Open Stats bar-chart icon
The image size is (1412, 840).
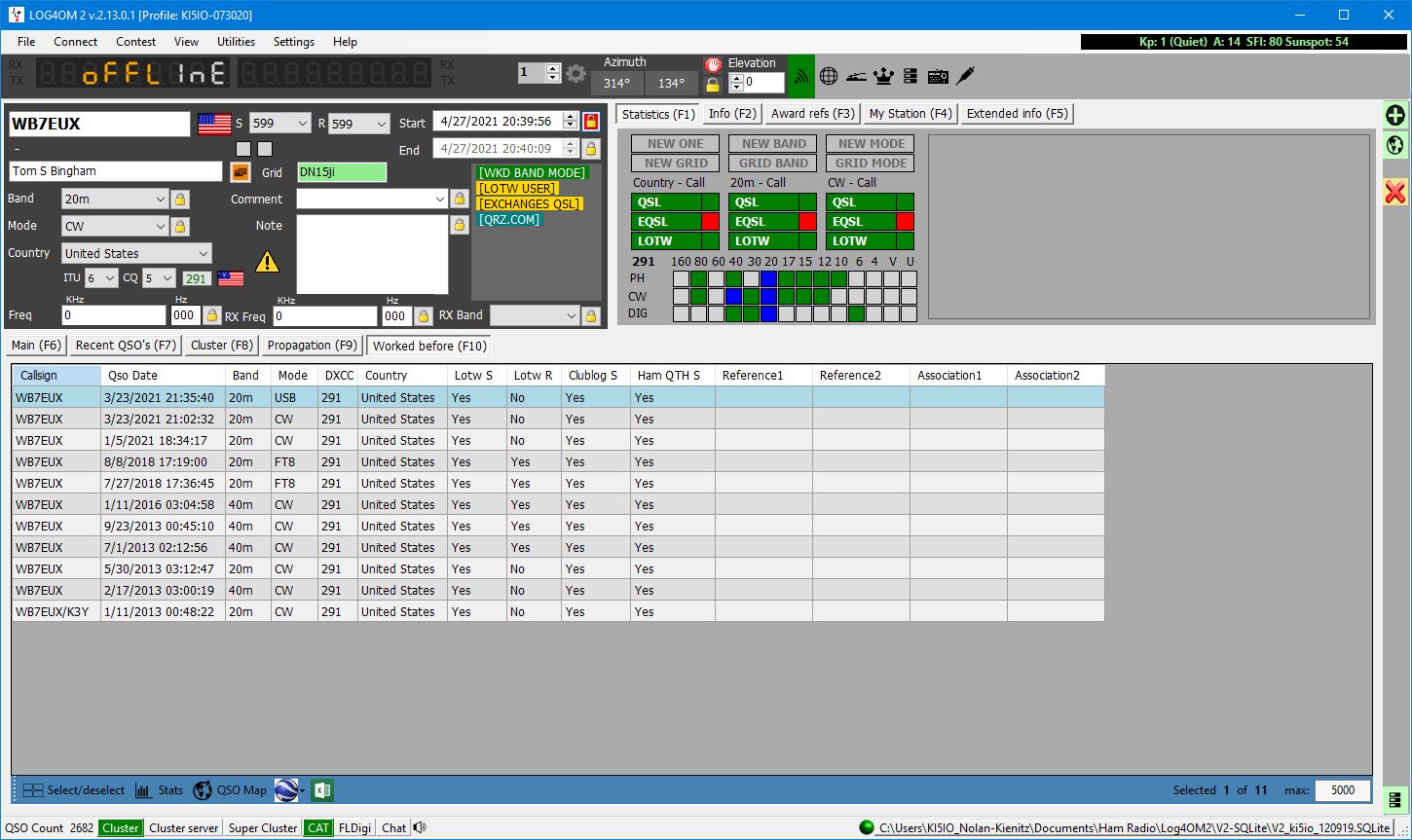[x=143, y=790]
